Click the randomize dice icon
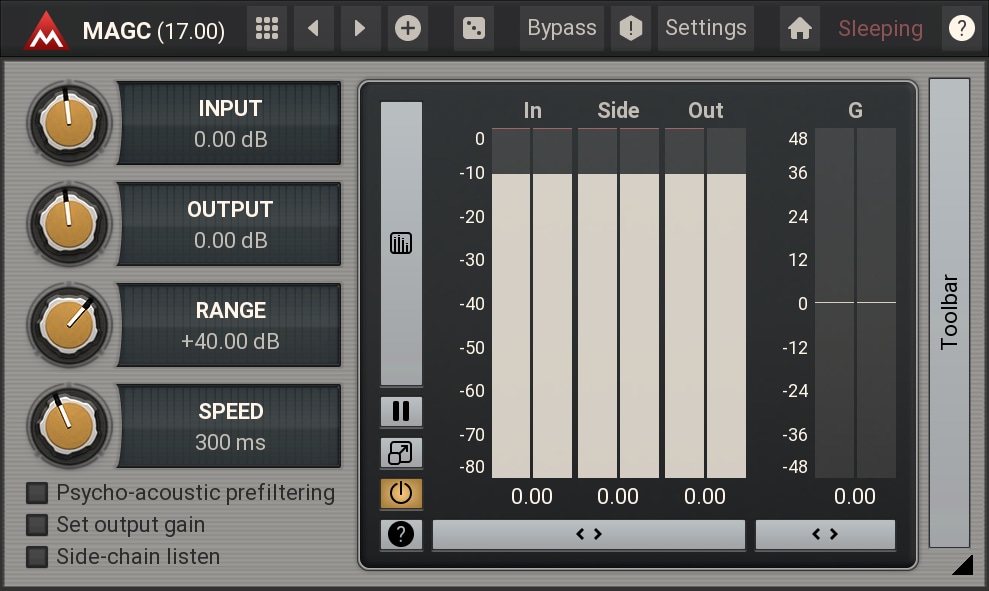 click(x=473, y=28)
